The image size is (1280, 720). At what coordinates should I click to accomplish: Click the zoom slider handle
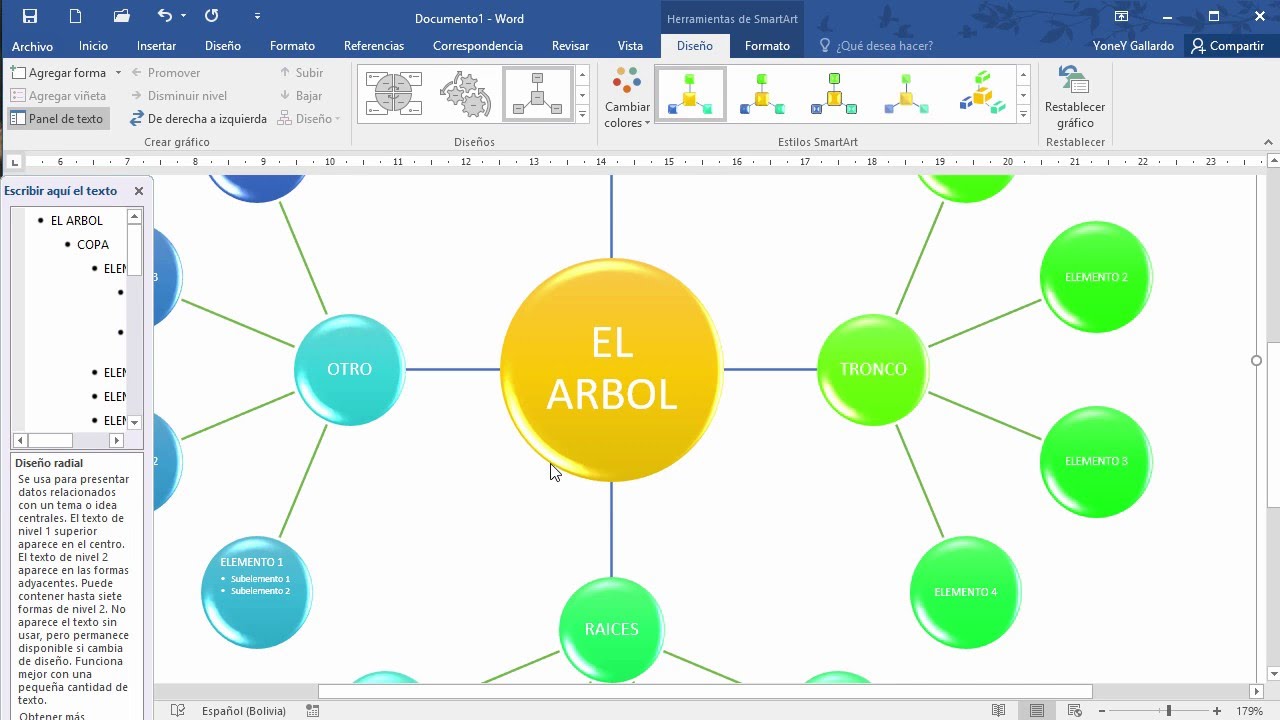tap(1169, 711)
